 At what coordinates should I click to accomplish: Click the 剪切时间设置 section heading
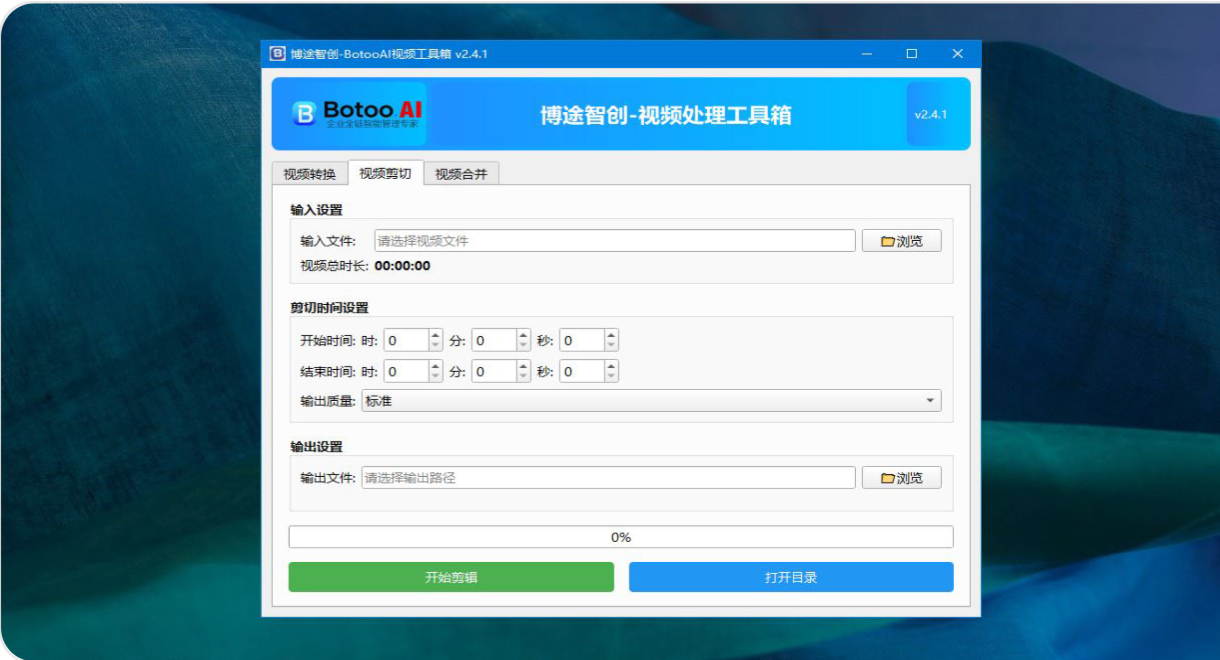[x=329, y=307]
